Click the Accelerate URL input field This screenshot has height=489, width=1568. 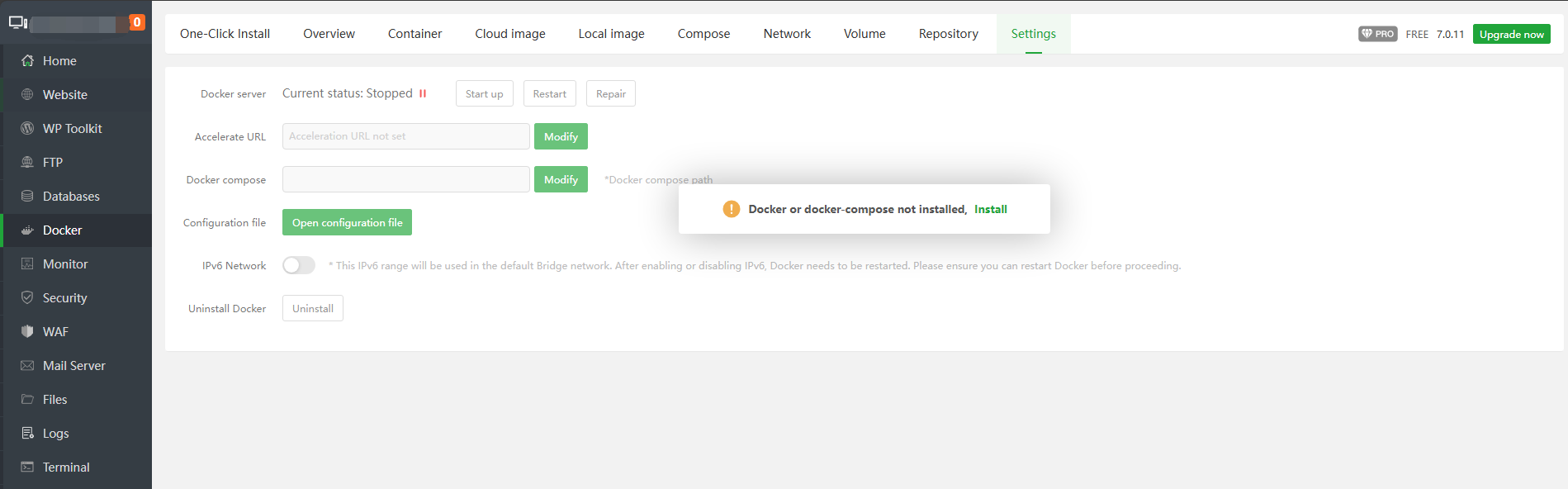[x=405, y=136]
